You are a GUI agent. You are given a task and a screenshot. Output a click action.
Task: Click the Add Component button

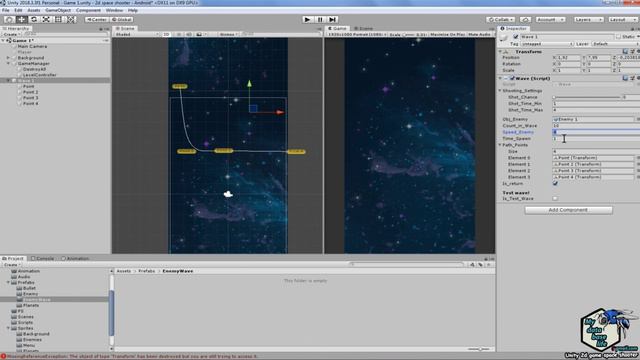[568, 210]
